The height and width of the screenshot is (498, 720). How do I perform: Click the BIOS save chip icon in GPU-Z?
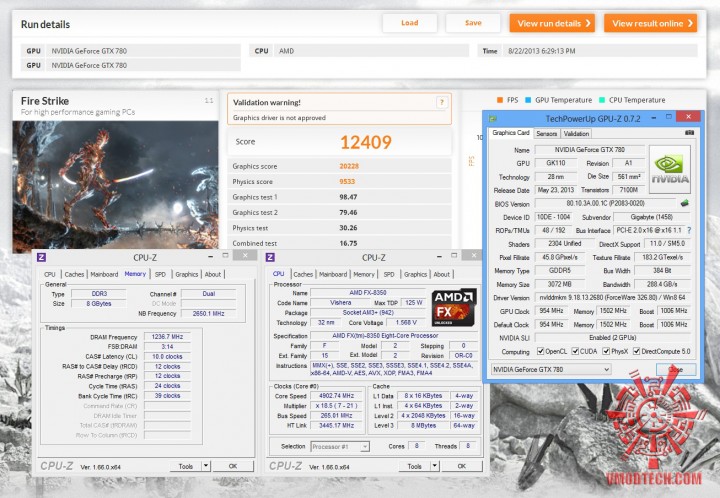tap(684, 203)
